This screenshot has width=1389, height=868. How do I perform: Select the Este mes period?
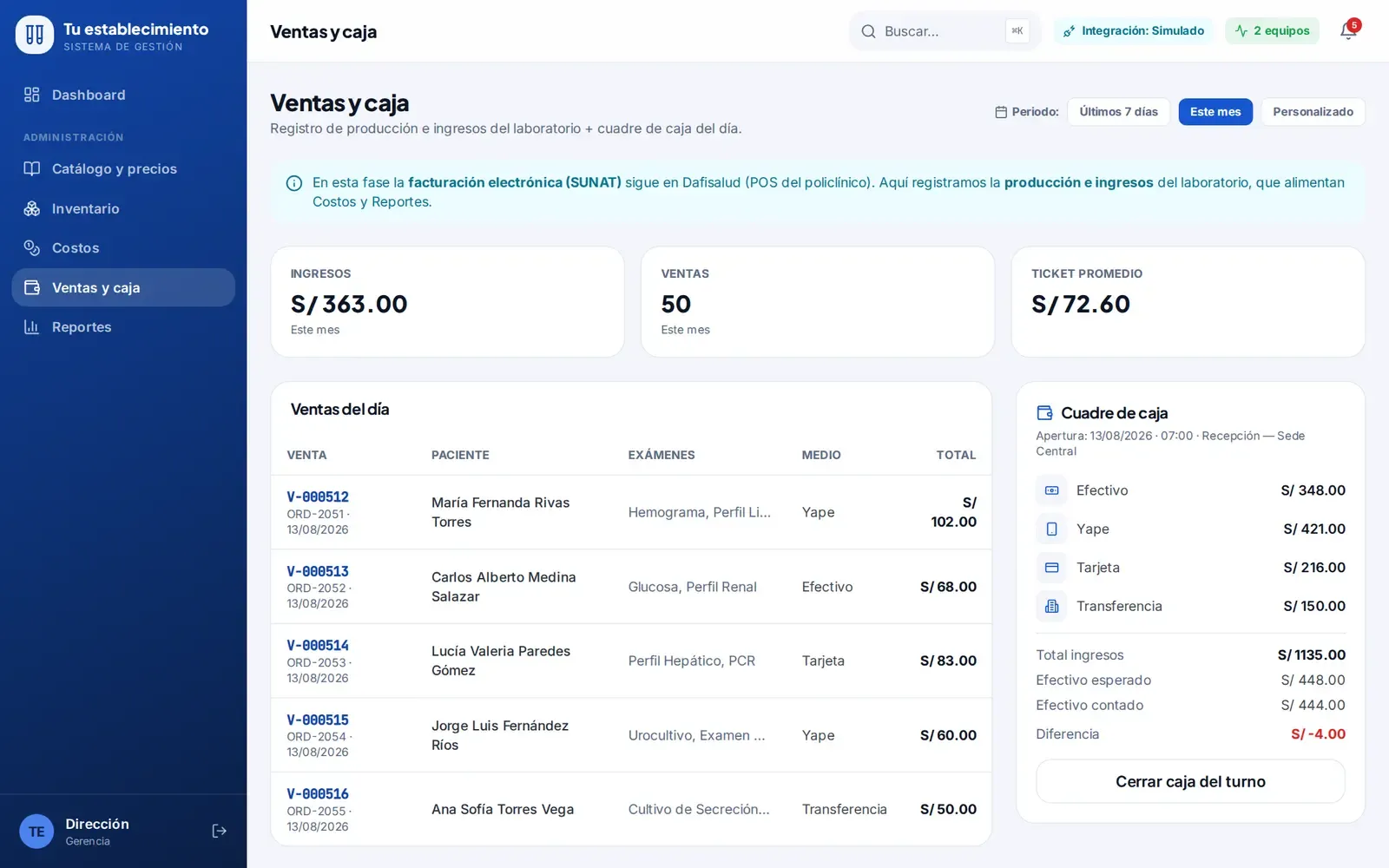click(x=1215, y=112)
